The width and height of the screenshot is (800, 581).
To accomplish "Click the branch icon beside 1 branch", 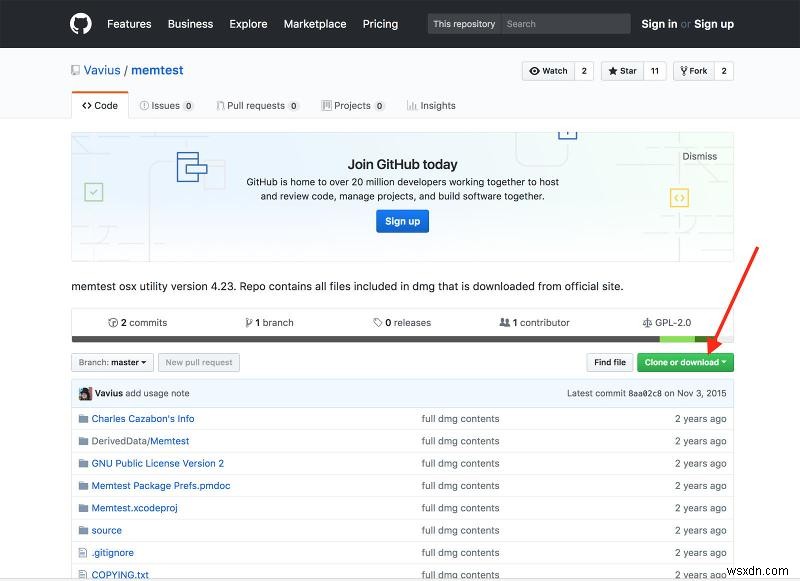I will 249,323.
